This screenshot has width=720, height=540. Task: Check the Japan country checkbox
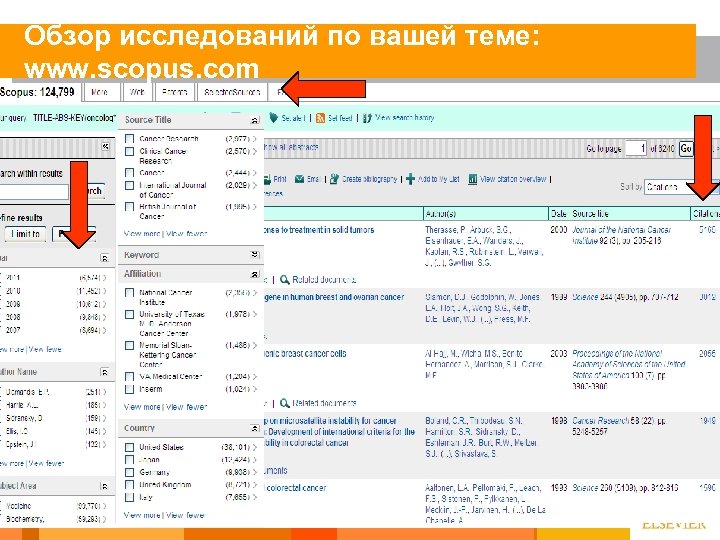pos(129,460)
